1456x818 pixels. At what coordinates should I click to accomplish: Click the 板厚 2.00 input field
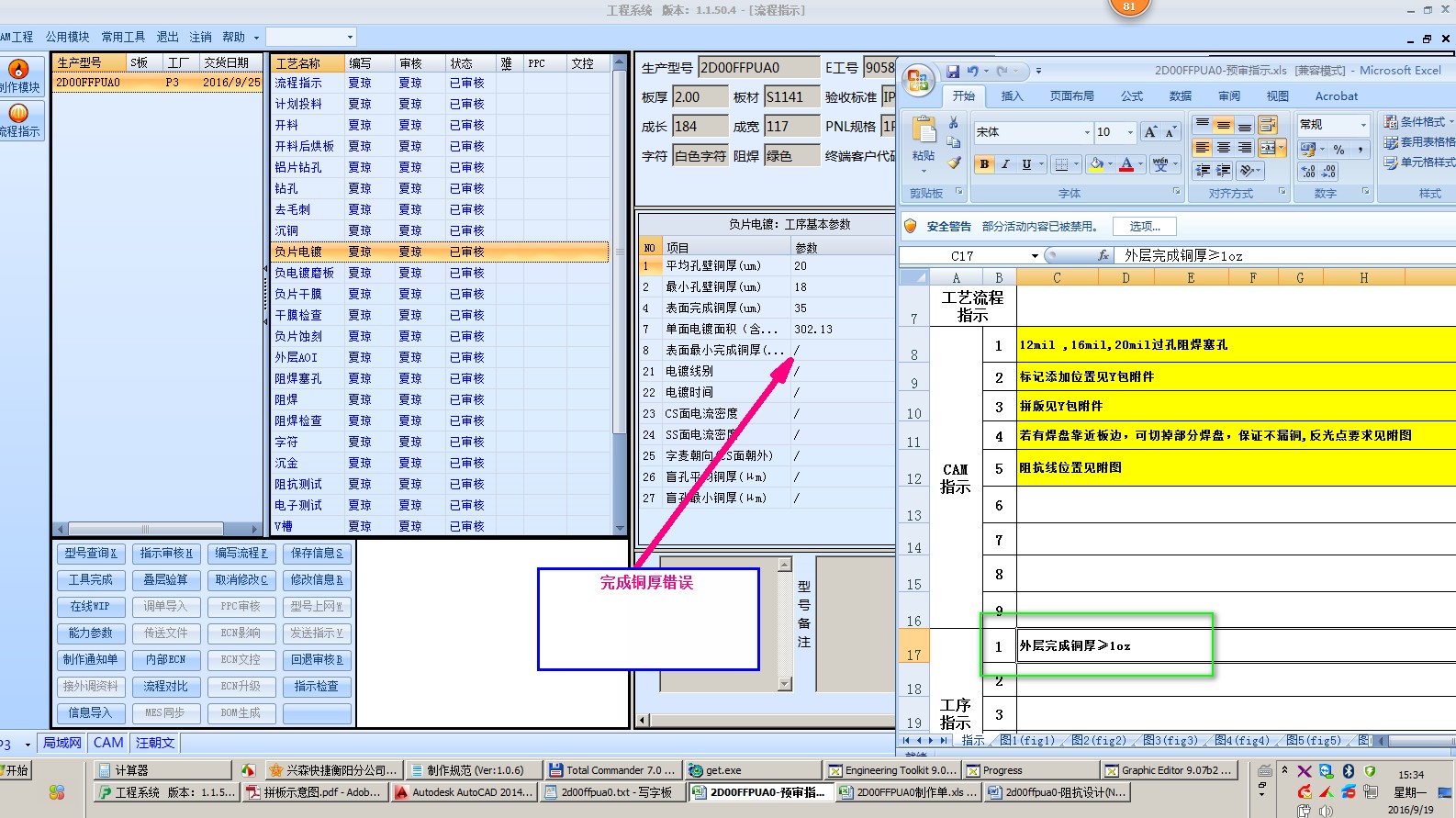[700, 97]
